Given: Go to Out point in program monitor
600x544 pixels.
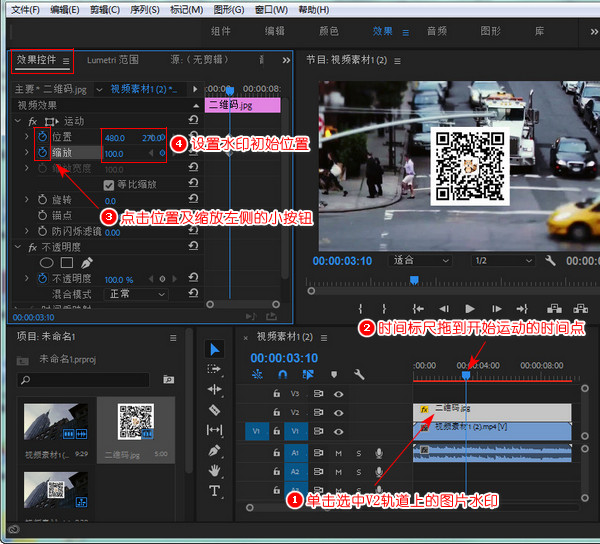Looking at the screenshot, I should pyautogui.click(x=522, y=308).
